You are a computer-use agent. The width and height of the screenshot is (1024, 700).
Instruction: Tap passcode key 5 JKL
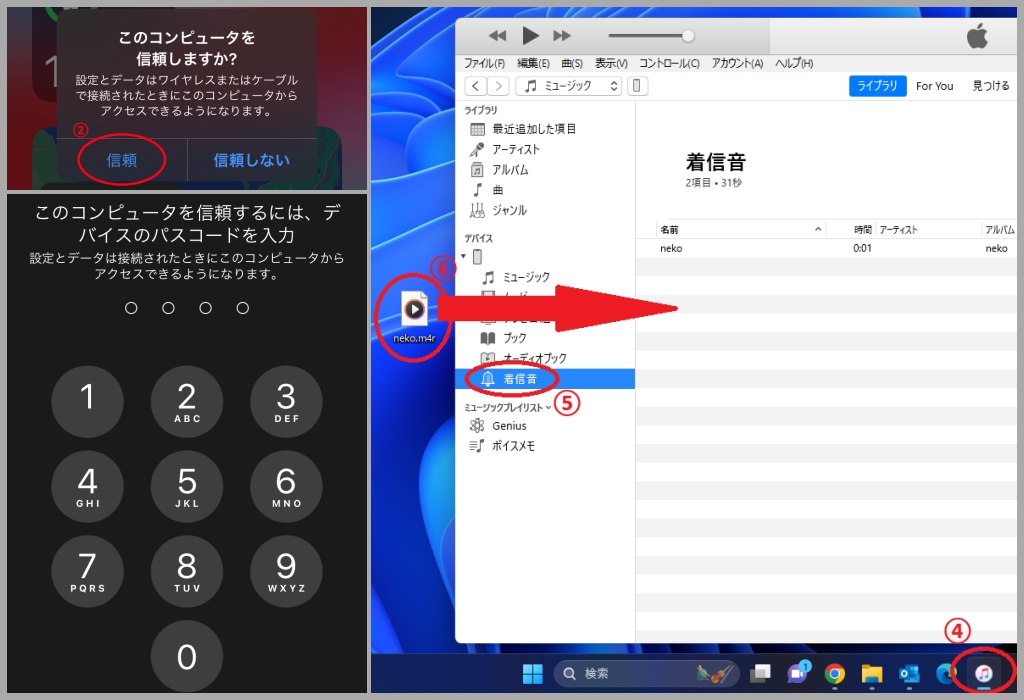coord(187,486)
